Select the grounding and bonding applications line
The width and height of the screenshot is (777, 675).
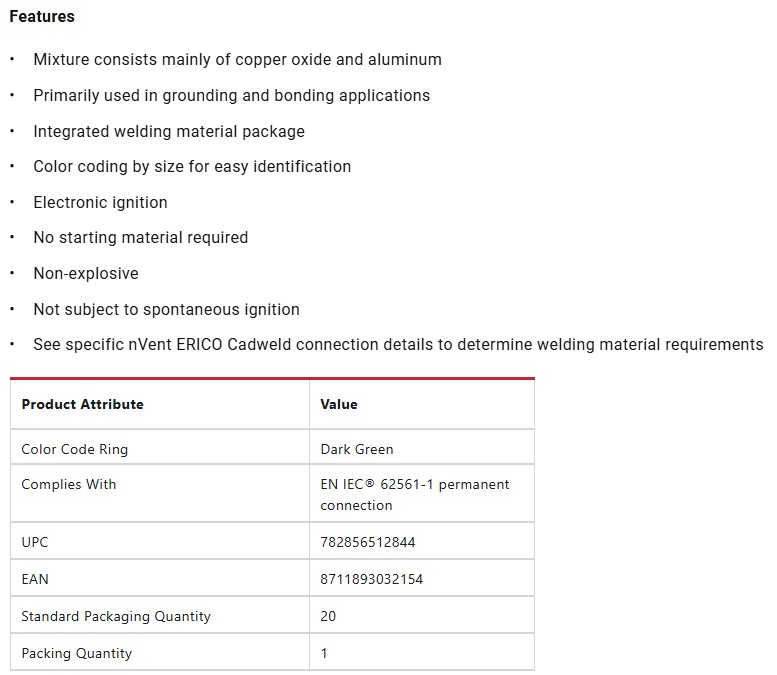pyautogui.click(x=231, y=95)
